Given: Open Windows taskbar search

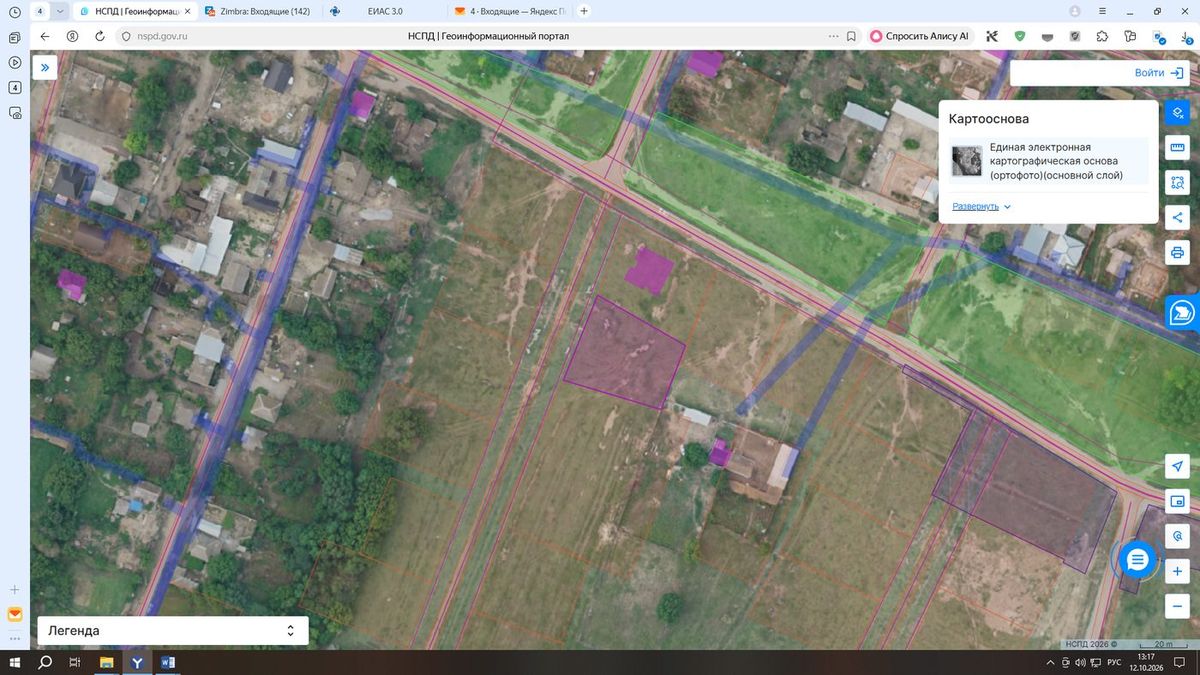Looking at the screenshot, I should coord(45,662).
